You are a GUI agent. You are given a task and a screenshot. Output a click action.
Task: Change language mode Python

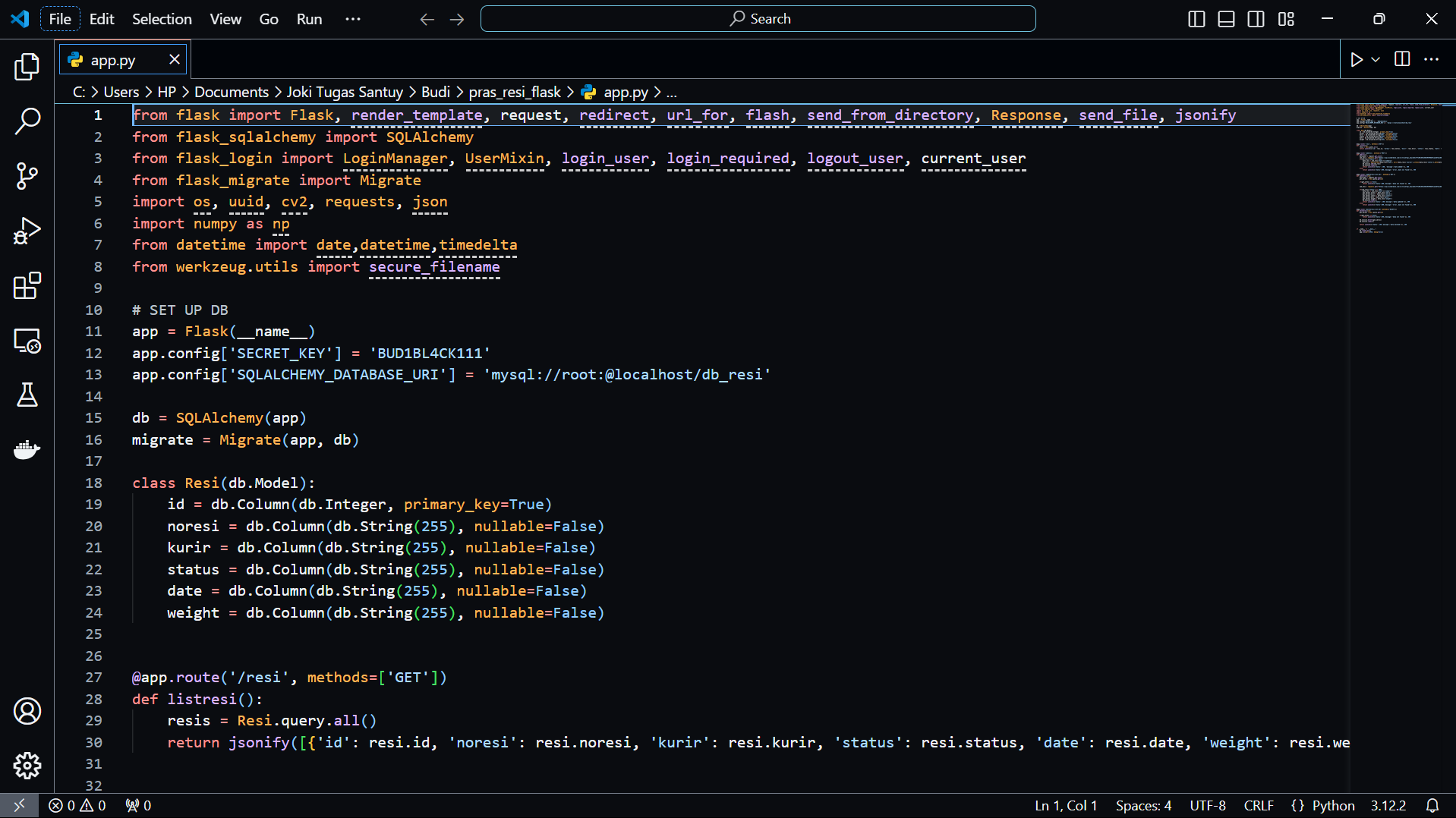point(1333,806)
